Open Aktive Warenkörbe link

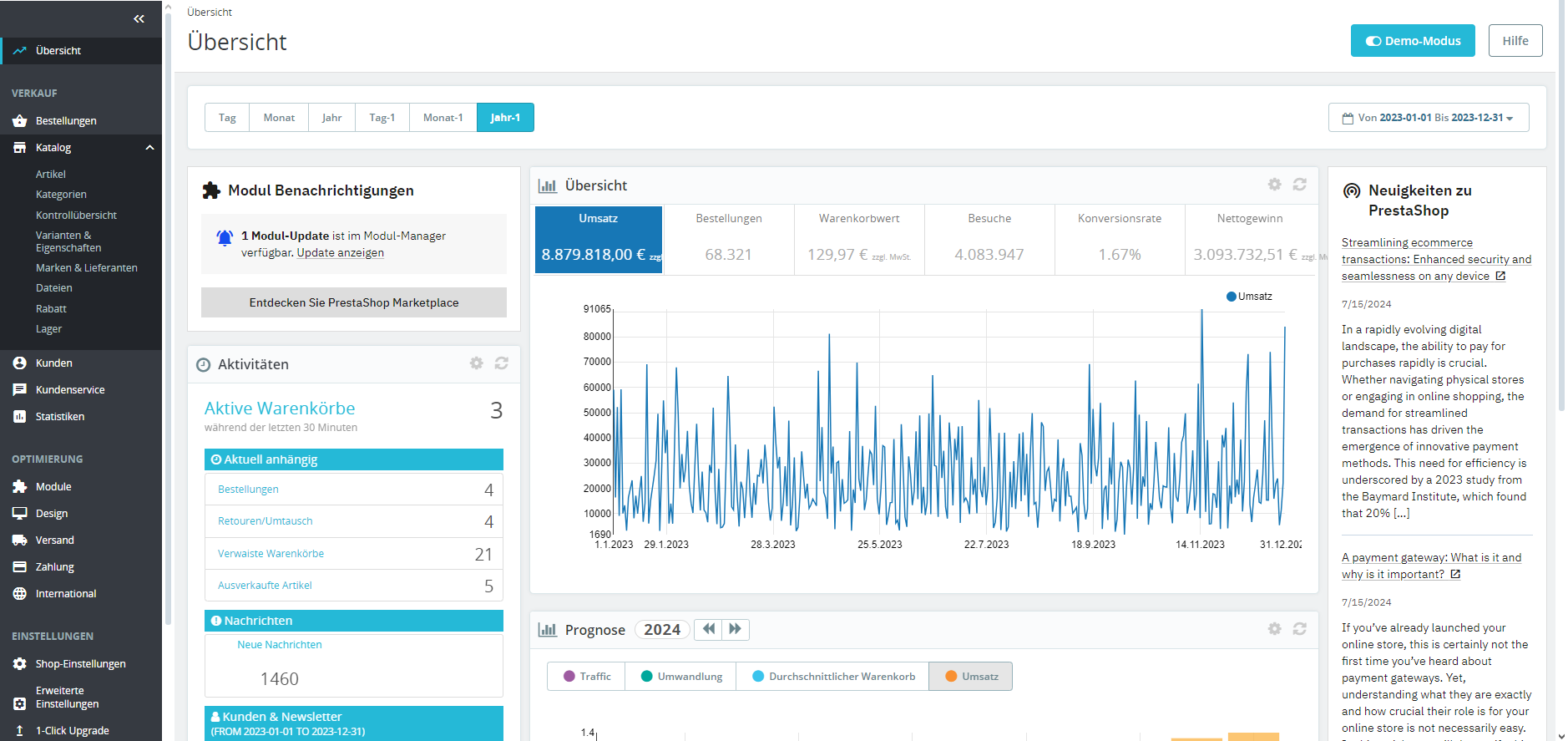coord(280,409)
